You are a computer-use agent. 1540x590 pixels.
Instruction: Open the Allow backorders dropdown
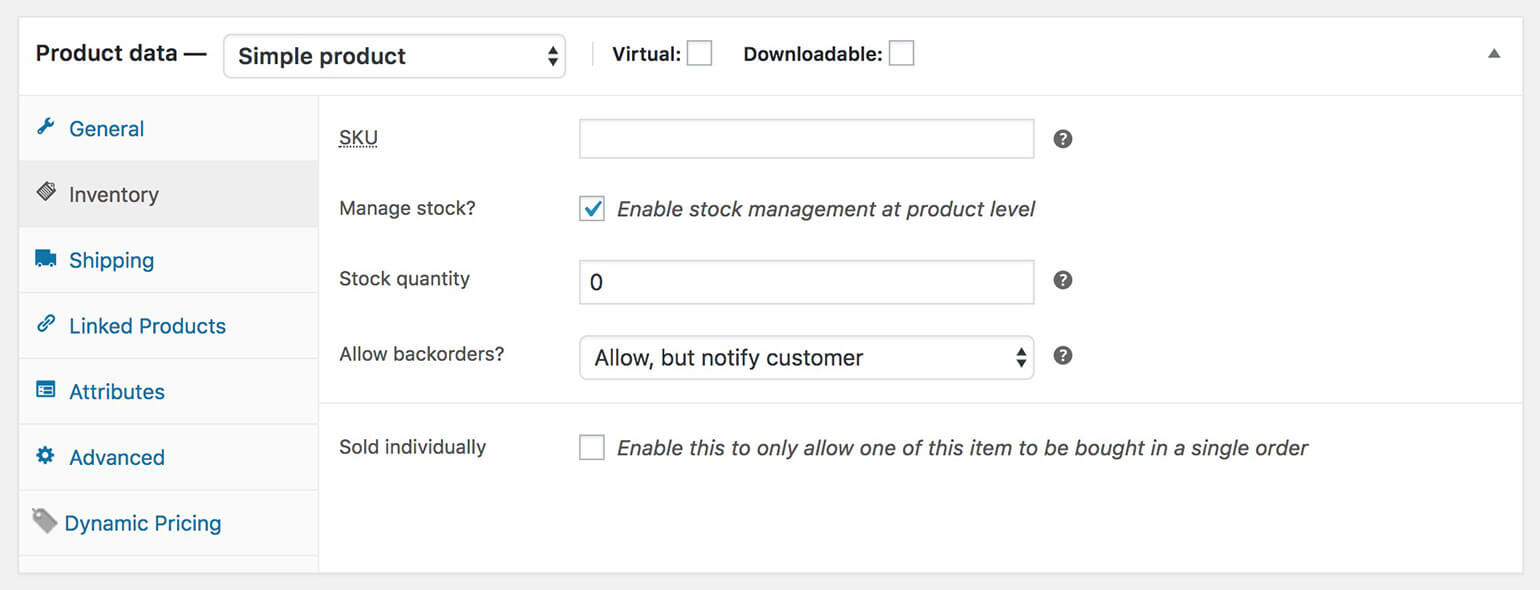[806, 357]
